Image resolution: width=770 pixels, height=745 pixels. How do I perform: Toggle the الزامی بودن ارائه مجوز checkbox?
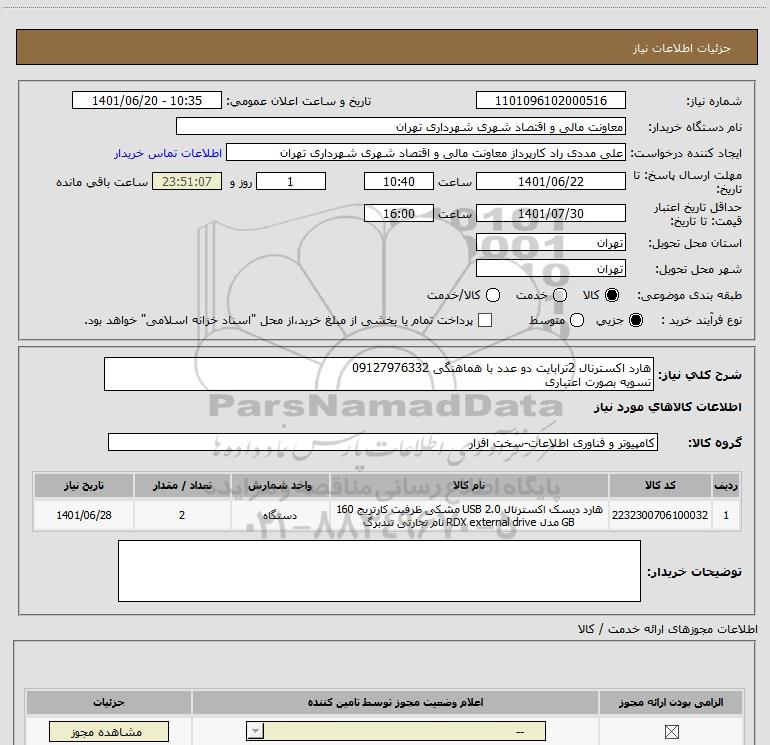click(671, 732)
